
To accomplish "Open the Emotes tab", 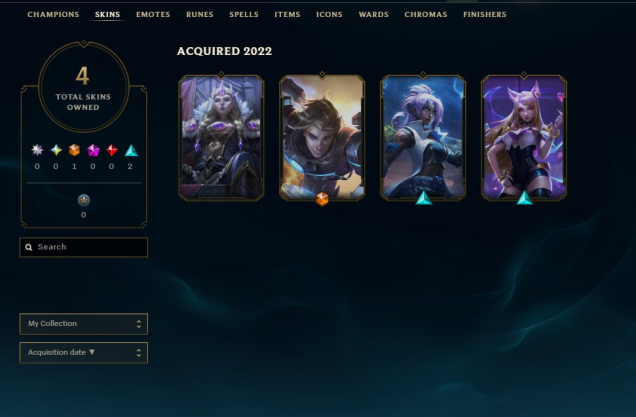I will point(153,15).
